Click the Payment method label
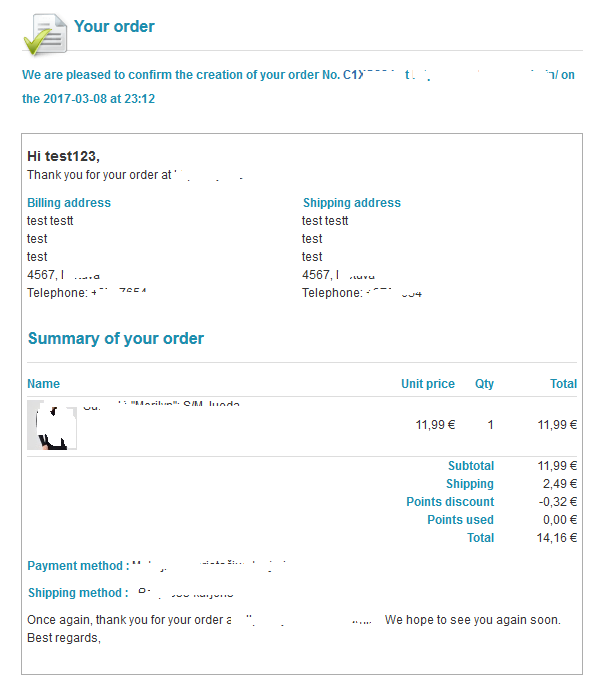 point(78,566)
